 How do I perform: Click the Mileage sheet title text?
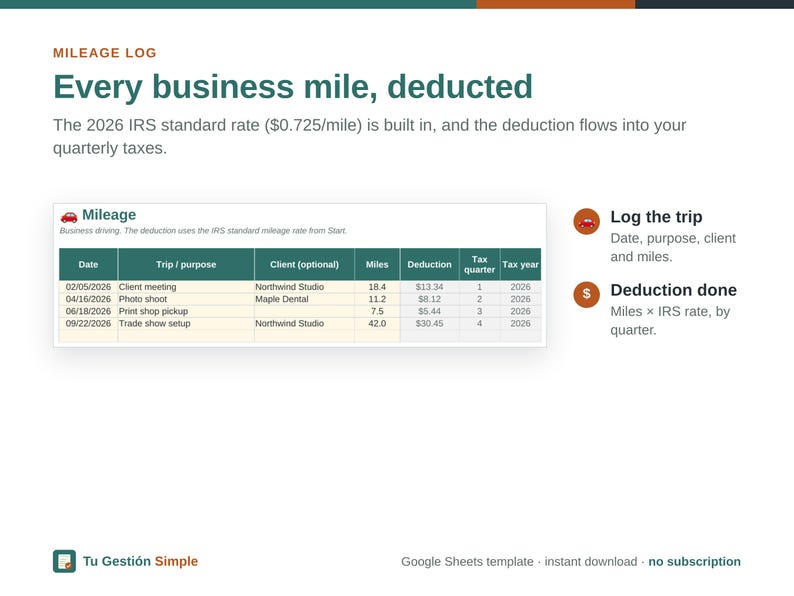[x=109, y=215]
